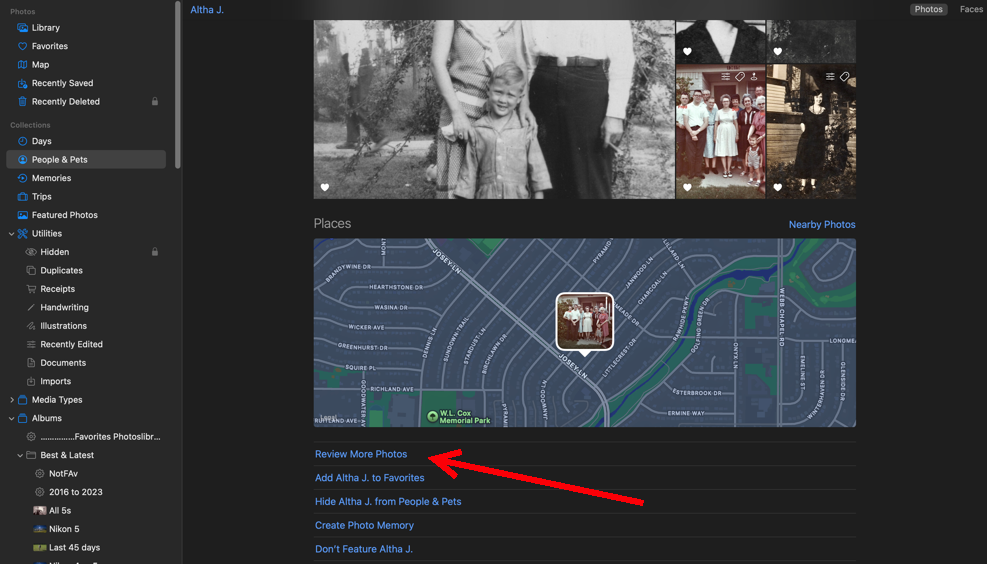
Task: Click the Favorites heart icon in sidebar
Action: tap(23, 46)
